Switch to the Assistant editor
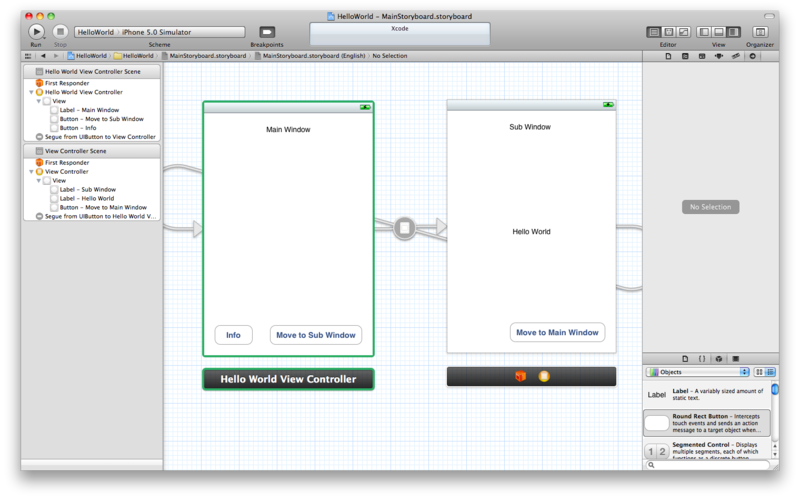Screen dimensions: 800x502 (668, 32)
